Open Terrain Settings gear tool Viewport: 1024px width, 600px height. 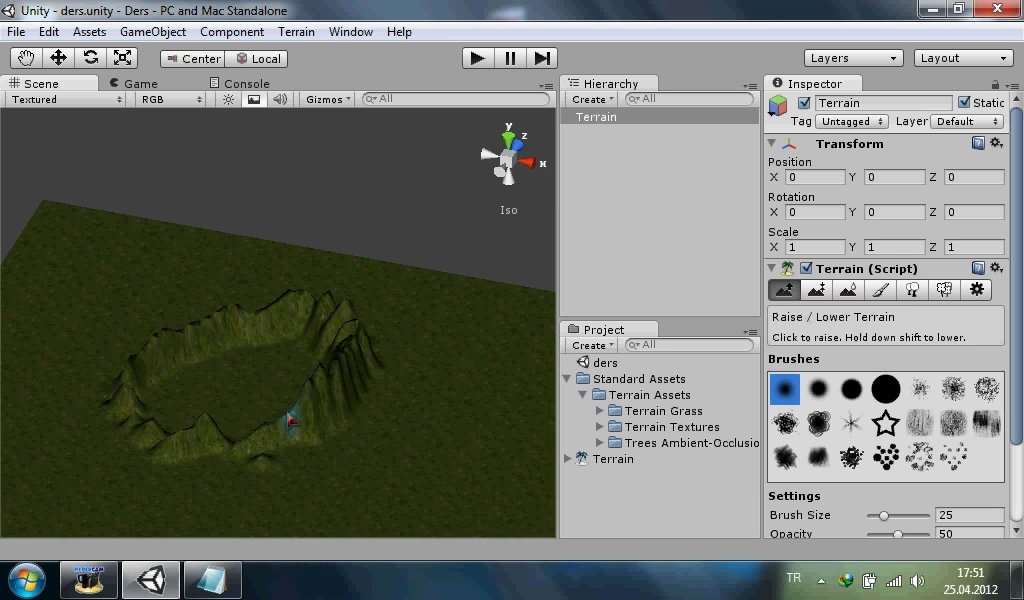point(976,290)
